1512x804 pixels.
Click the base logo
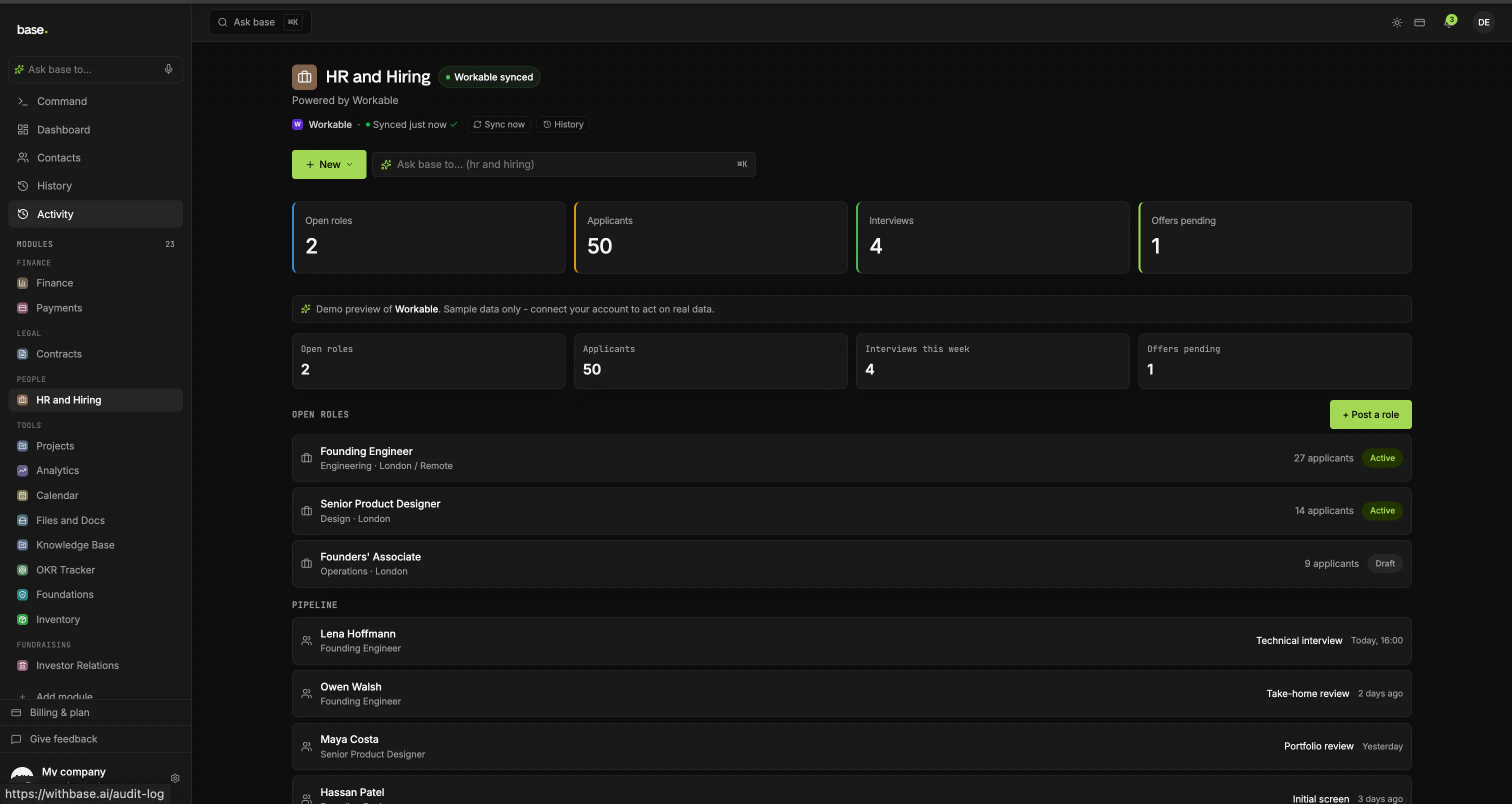32,29
